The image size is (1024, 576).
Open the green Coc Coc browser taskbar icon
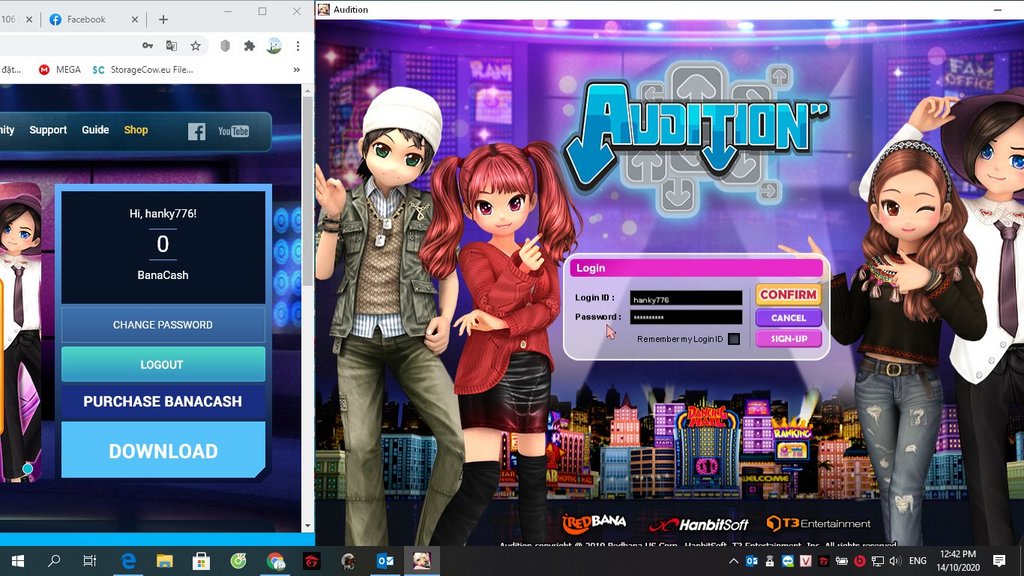(x=238, y=560)
